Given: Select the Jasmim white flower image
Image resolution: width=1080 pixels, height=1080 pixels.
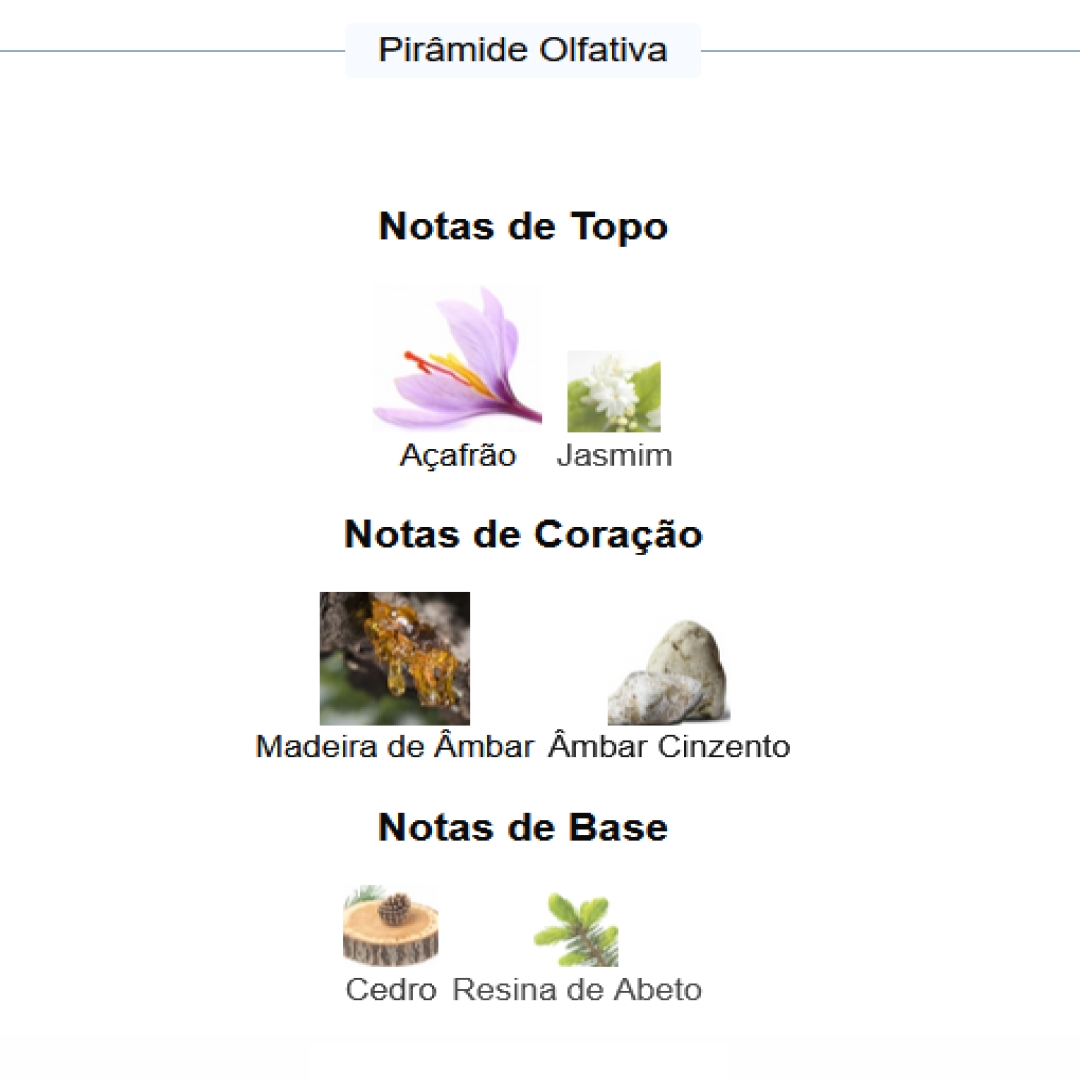Looking at the screenshot, I should point(613,391).
